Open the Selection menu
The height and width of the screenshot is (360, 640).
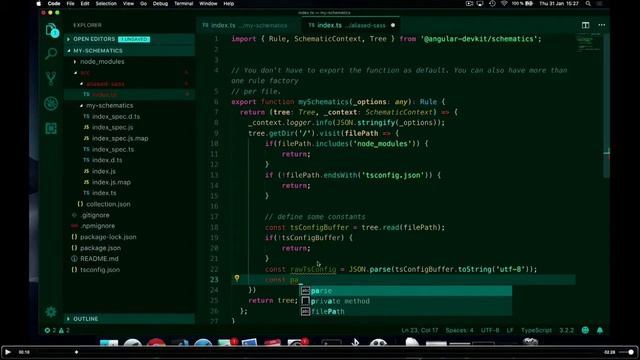pos(106,4)
